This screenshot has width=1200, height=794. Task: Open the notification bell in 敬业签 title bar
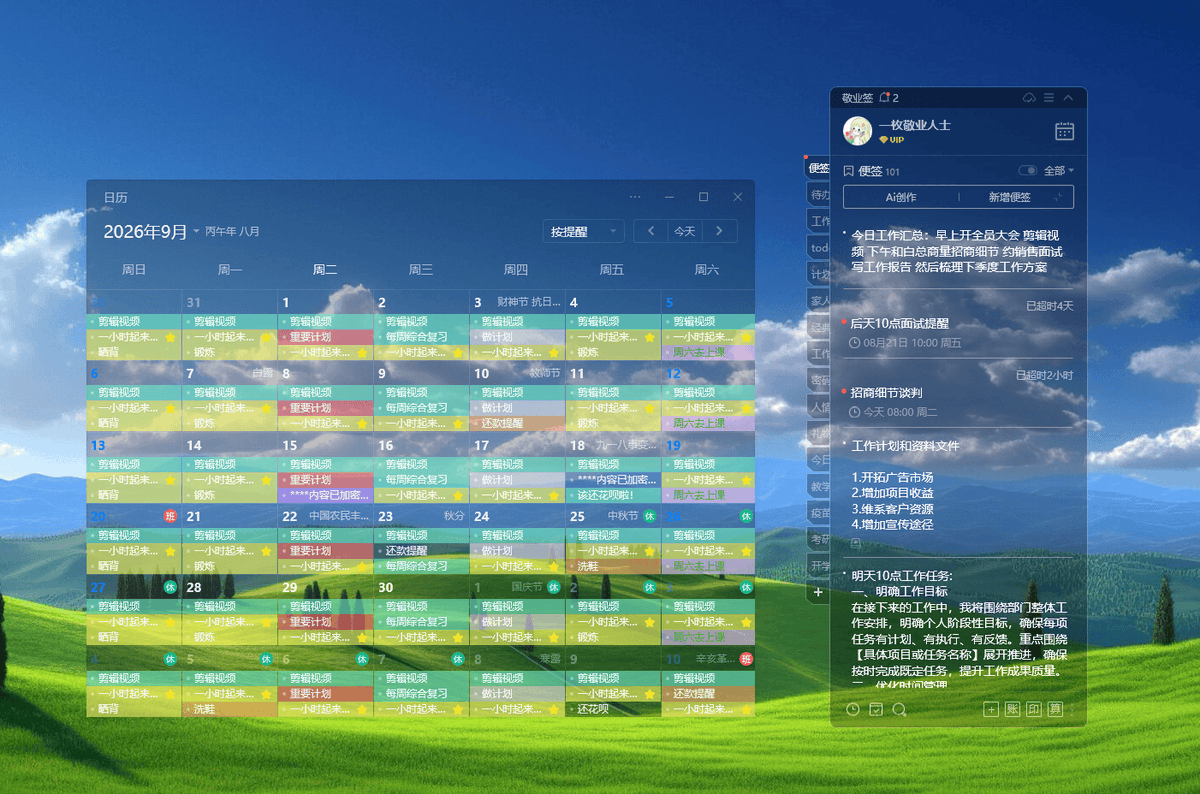884,97
